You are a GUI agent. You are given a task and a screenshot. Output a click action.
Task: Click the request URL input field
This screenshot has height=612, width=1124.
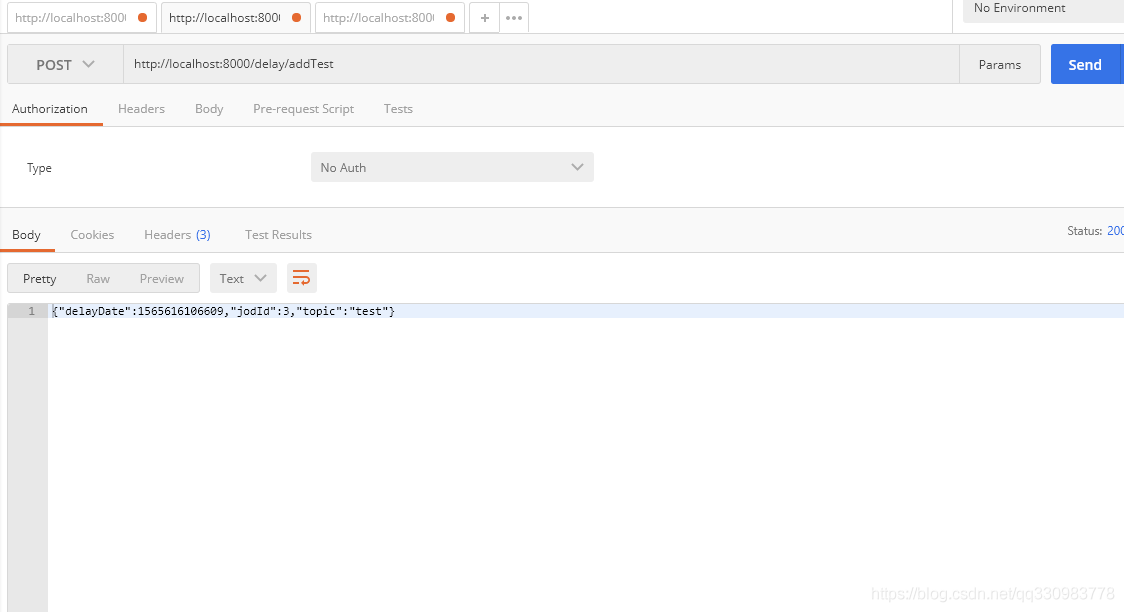[541, 64]
